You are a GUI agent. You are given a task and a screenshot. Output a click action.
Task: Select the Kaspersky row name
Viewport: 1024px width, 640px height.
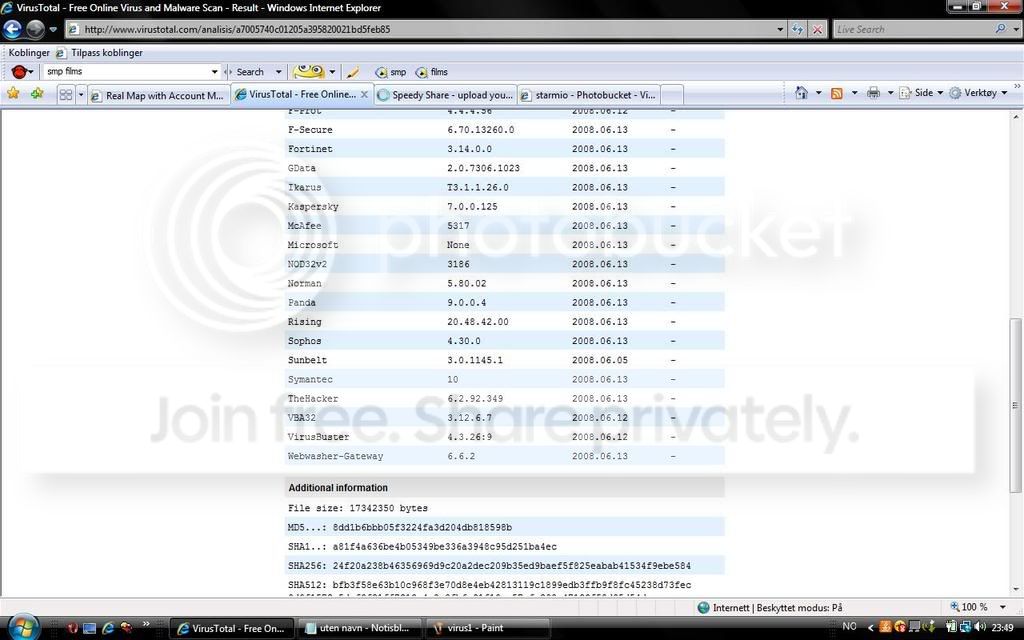[x=313, y=206]
